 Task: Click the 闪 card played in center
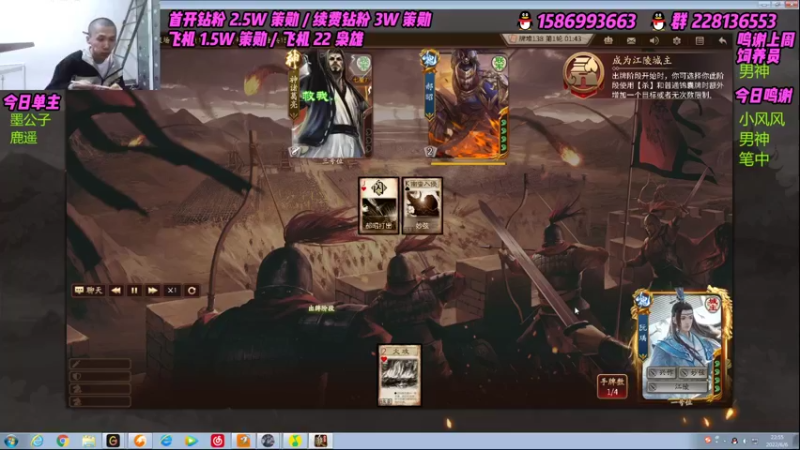coord(379,206)
